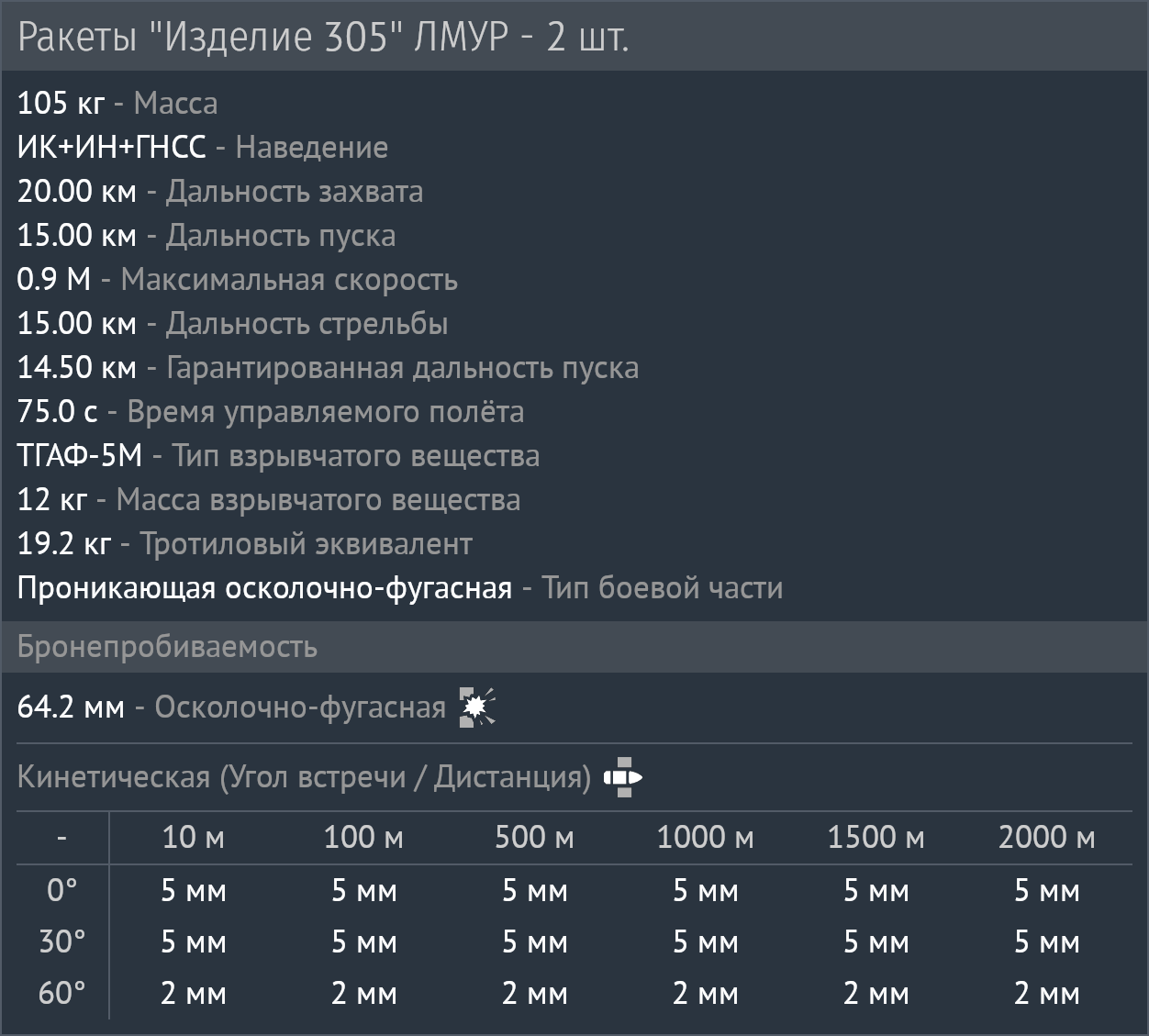Select the title 'Ракеты "Изделие 305" ЛМУР - 2 шт.'
1149x1036 pixels.
pyautogui.click(x=323, y=37)
